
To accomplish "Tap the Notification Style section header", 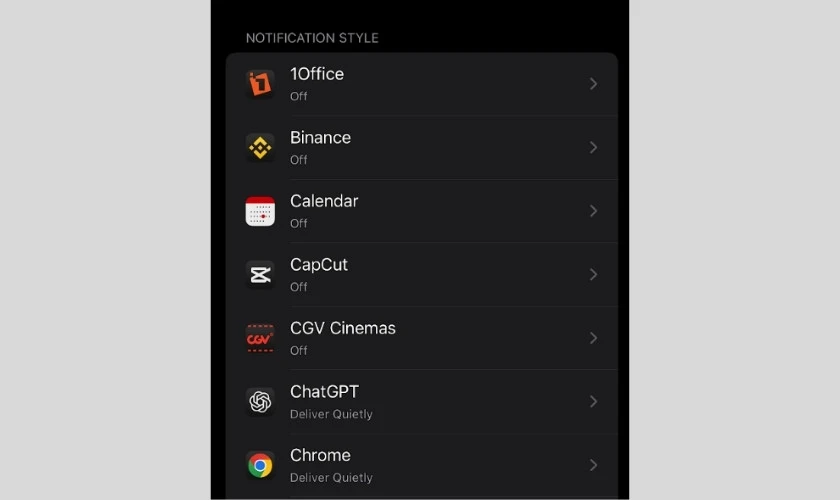I will click(312, 38).
